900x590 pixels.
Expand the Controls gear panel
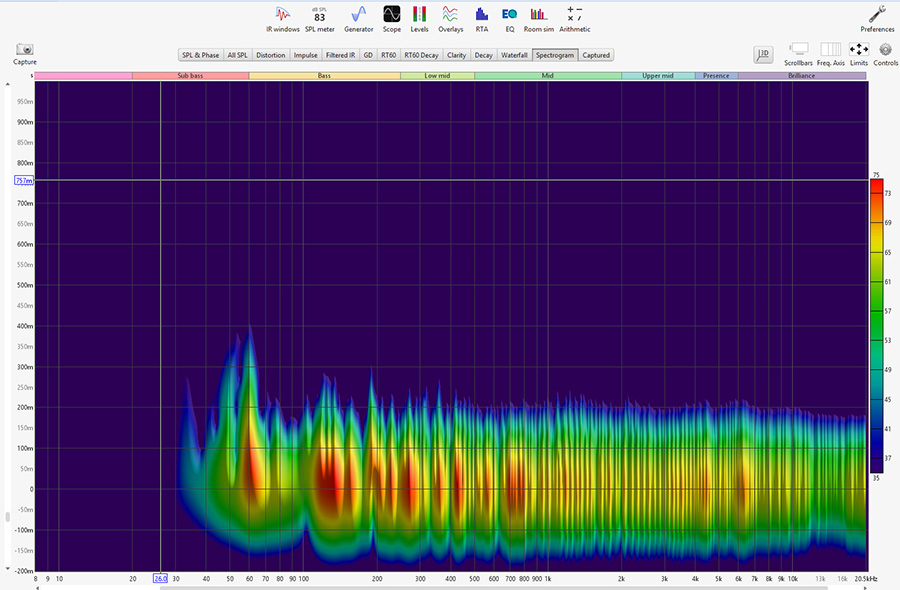(x=885, y=49)
